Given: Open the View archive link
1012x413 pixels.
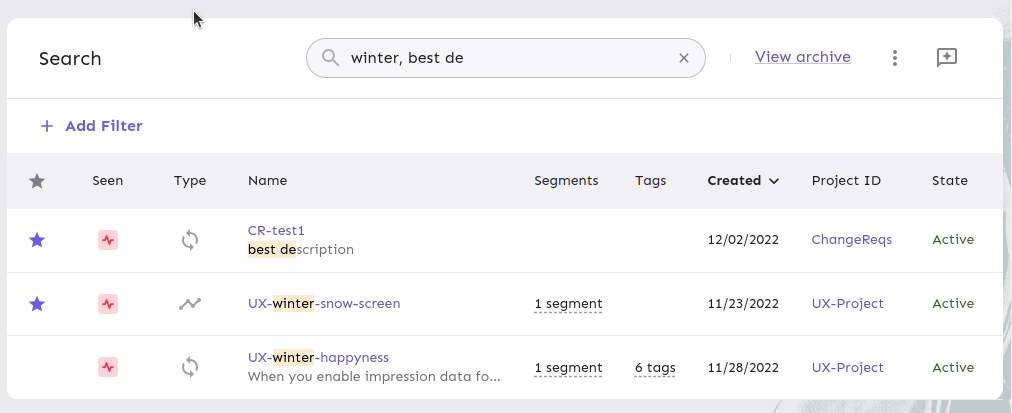Looking at the screenshot, I should [x=802, y=57].
